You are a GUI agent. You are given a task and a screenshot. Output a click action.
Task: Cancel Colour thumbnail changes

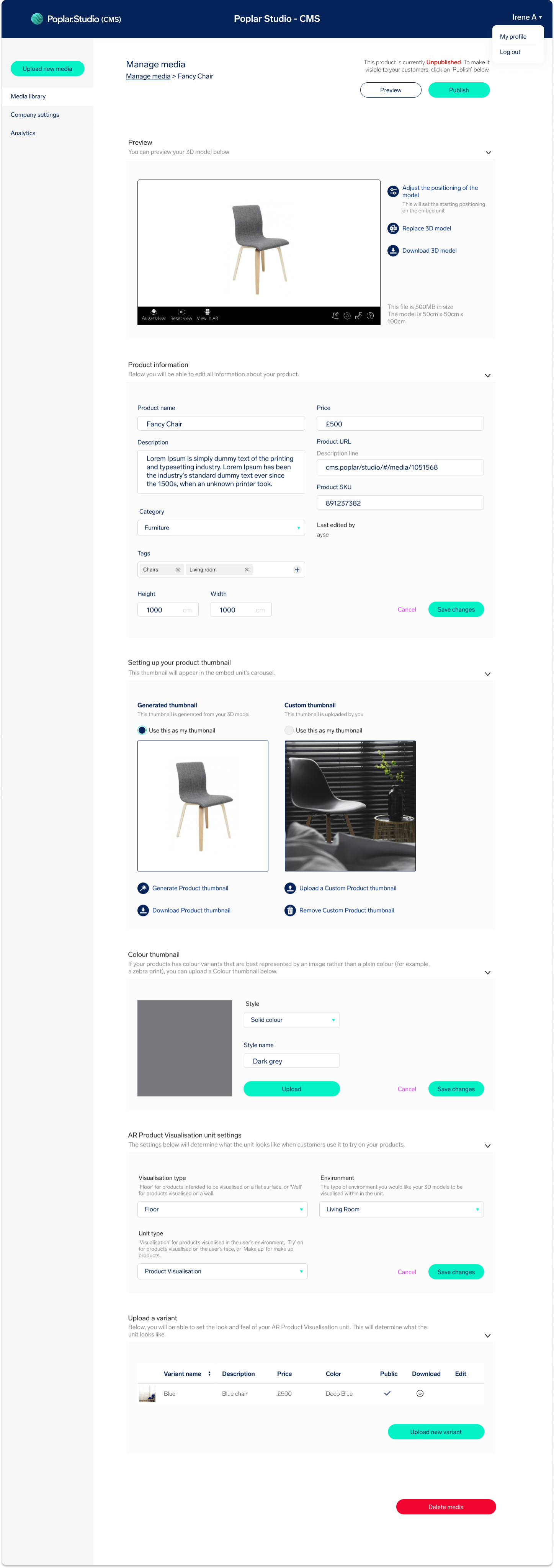407,1089
